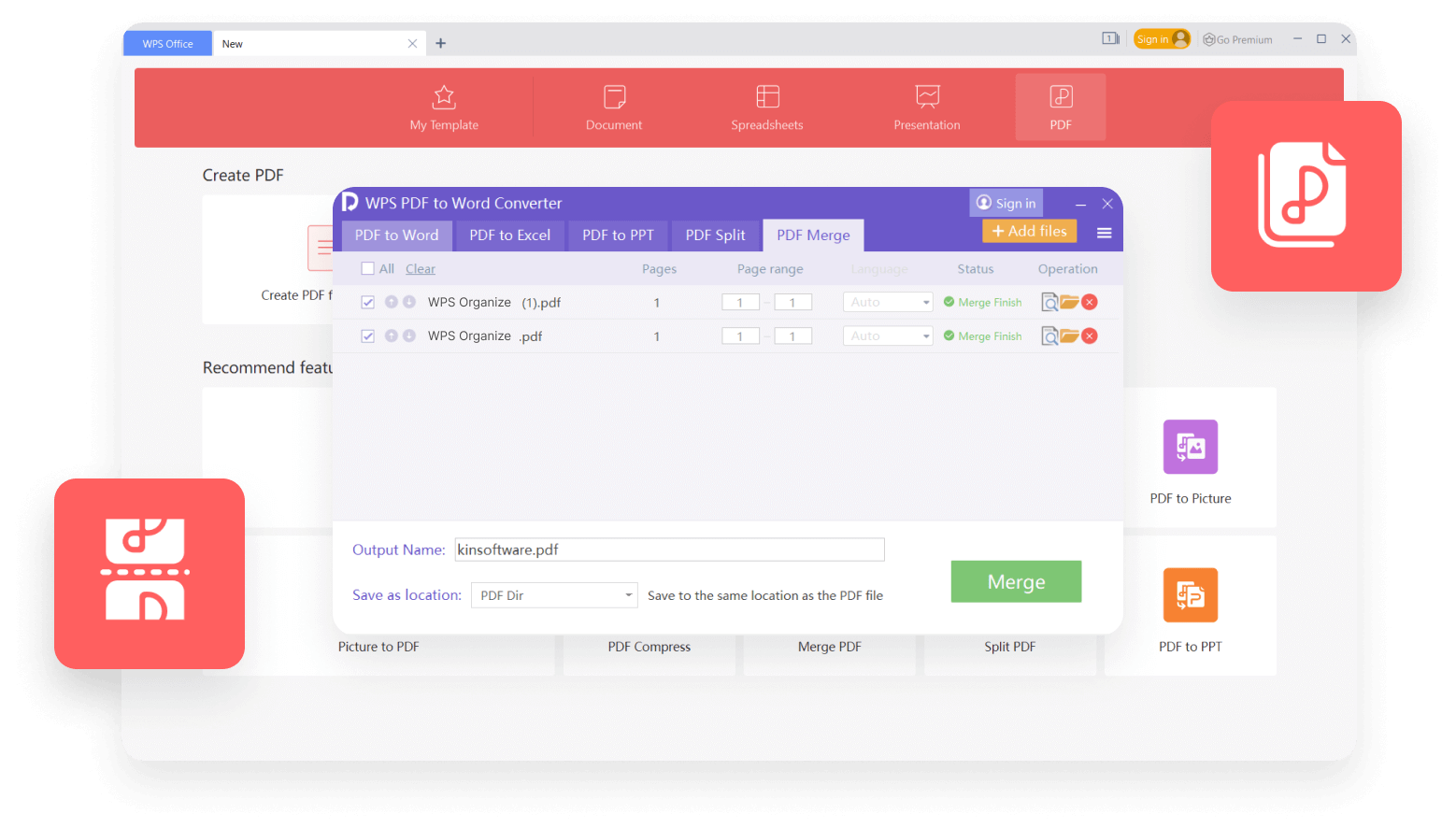Click the Output Name text field
This screenshot has width=1456, height=828.
[669, 550]
